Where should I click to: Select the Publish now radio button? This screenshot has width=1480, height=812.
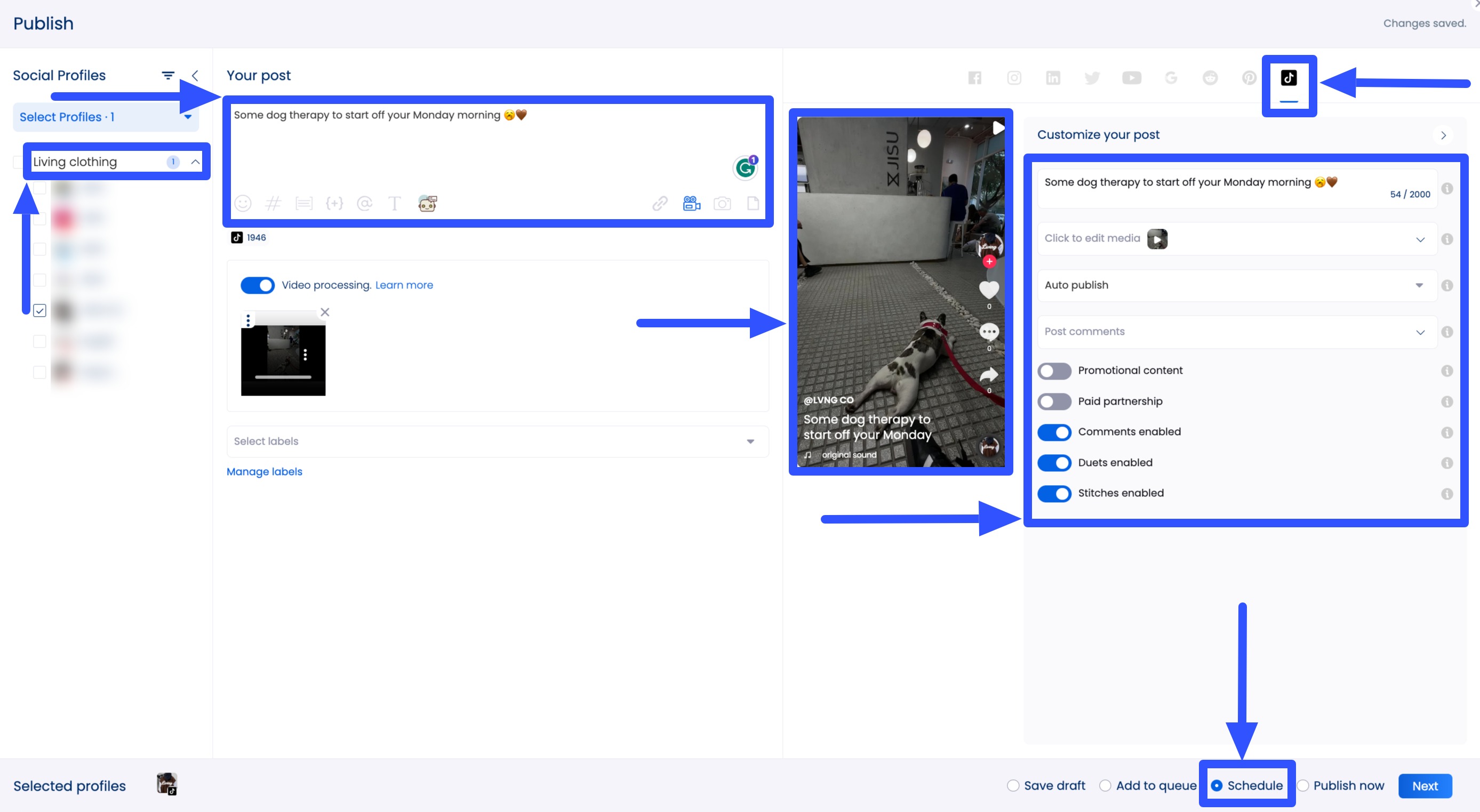(x=1303, y=785)
